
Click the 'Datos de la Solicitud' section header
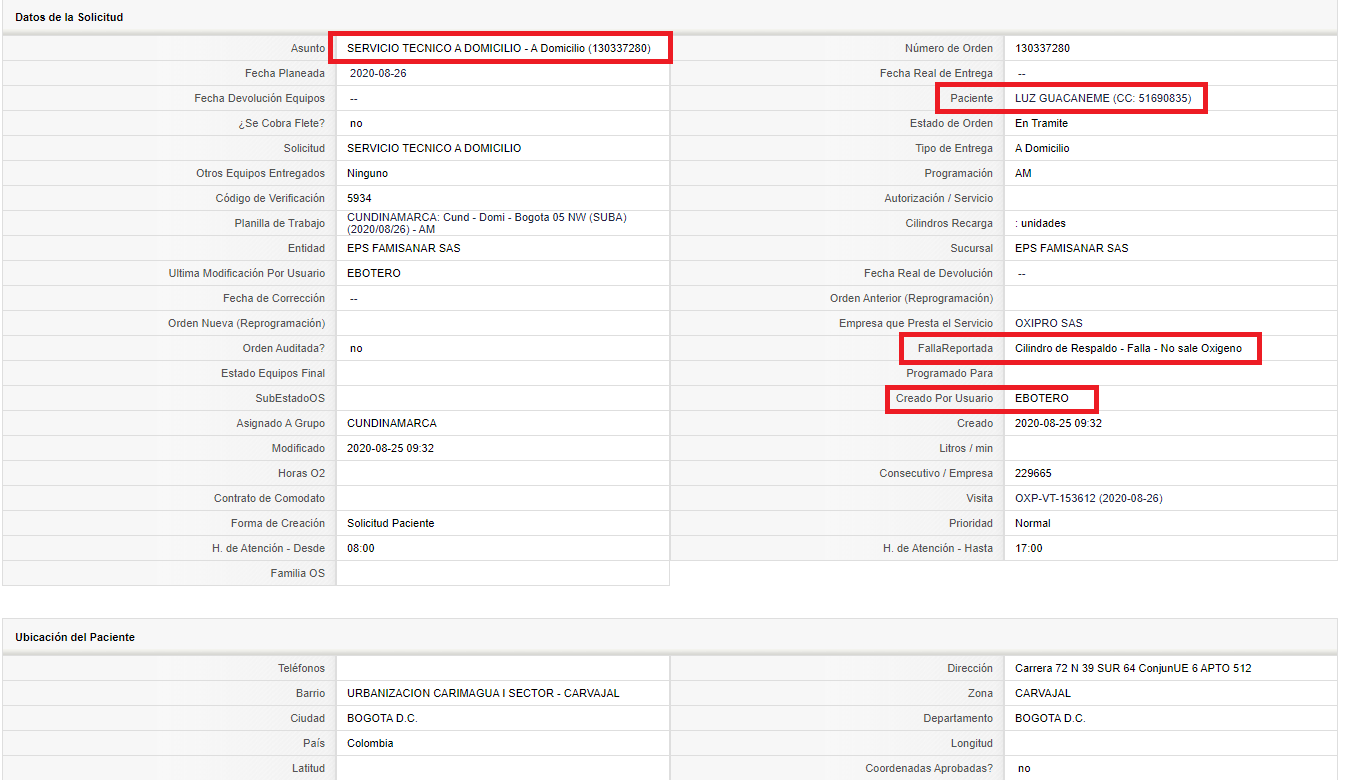click(69, 17)
